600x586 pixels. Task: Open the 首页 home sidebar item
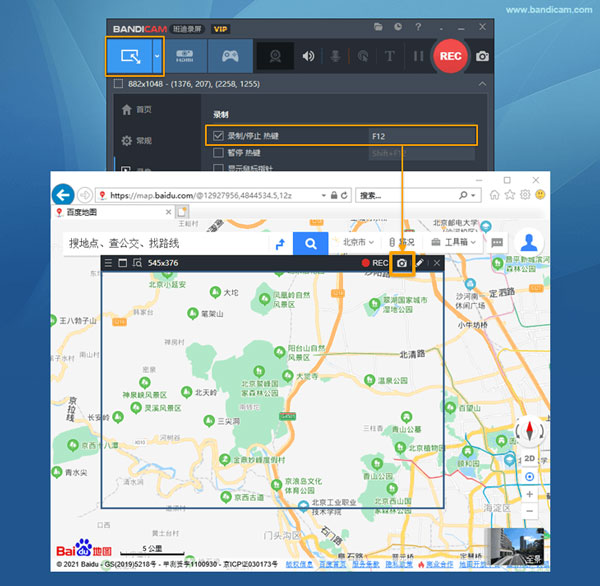(x=137, y=109)
